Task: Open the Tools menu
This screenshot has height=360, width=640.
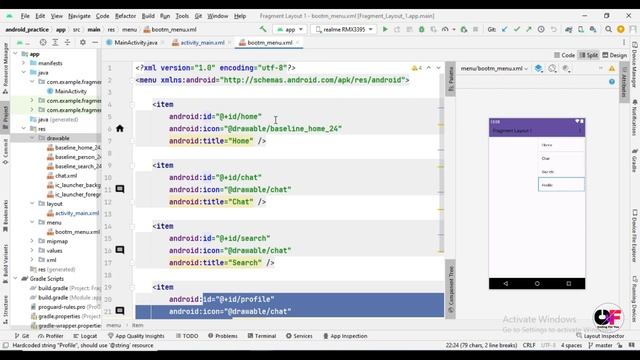Action: (182, 16)
